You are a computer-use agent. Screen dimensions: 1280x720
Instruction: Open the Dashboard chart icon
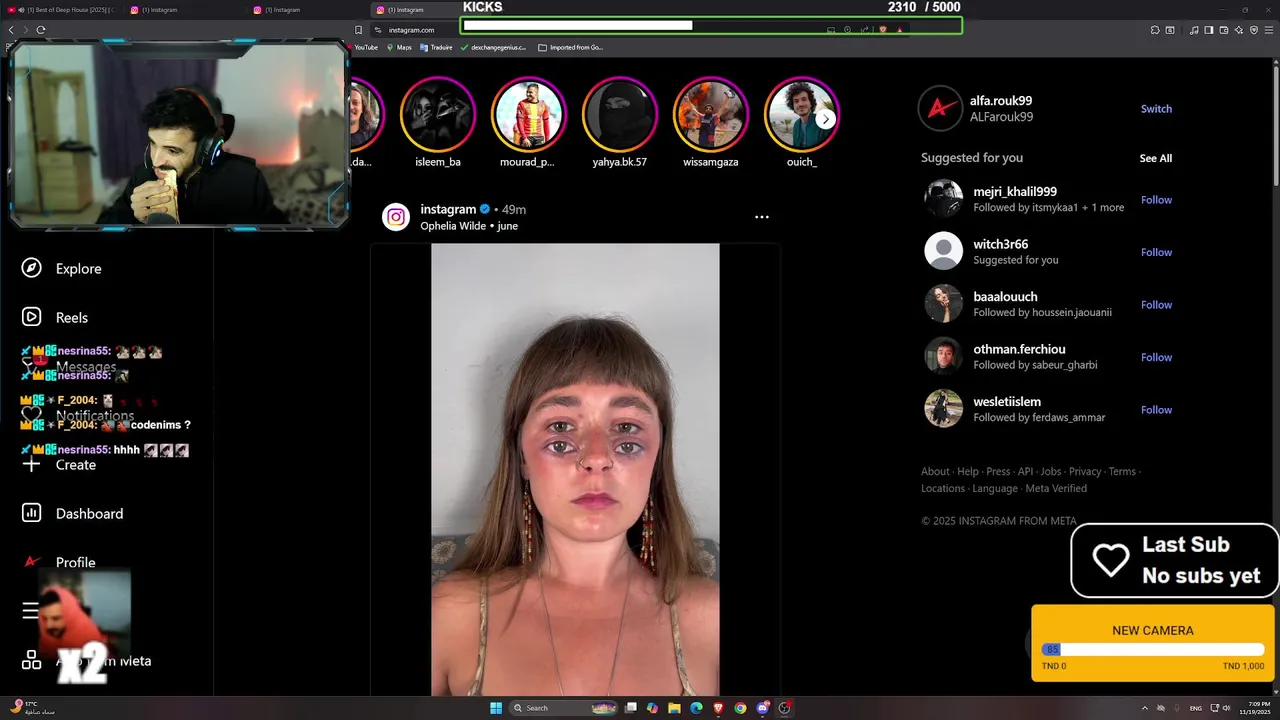coord(32,513)
